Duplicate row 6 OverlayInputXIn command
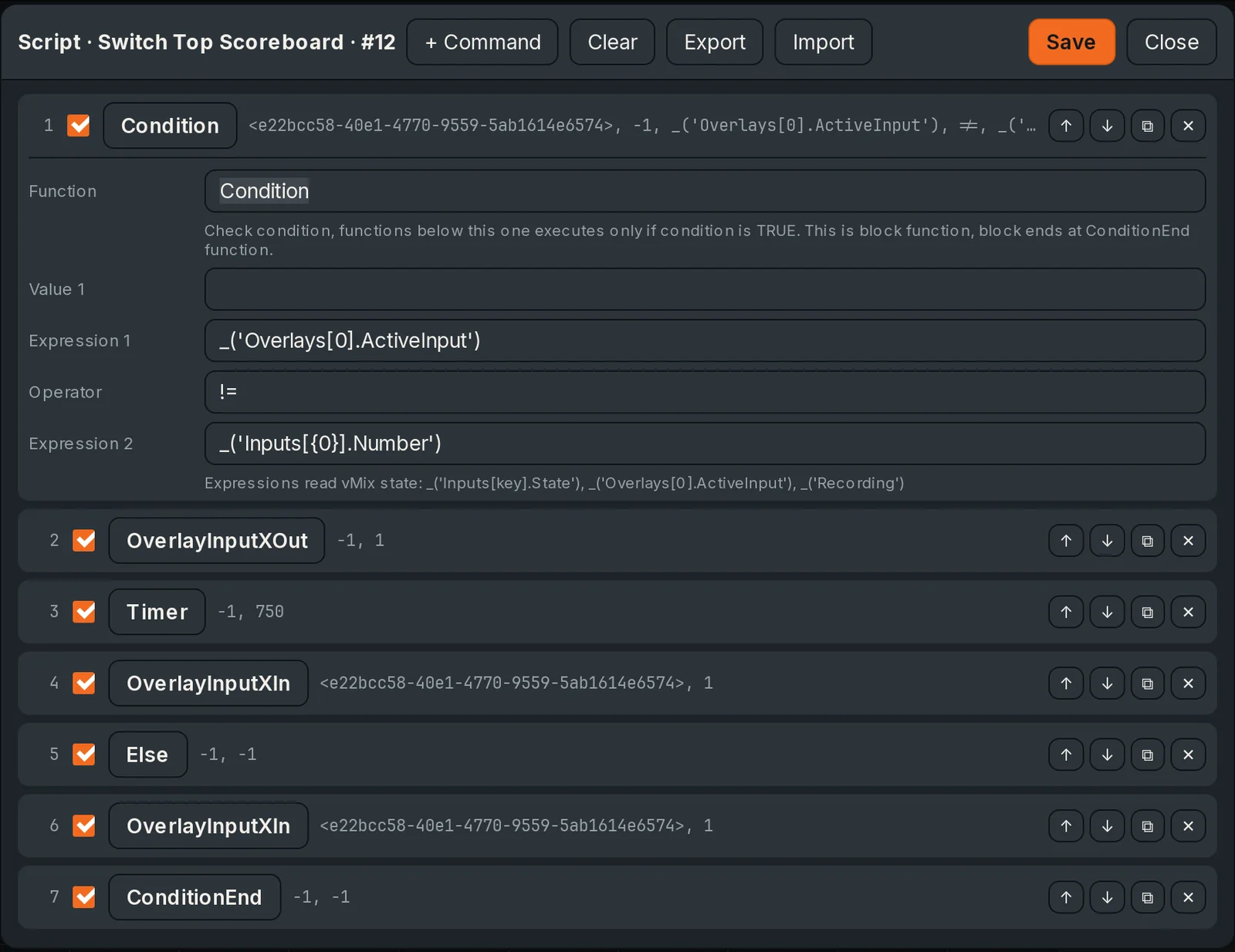Image resolution: width=1235 pixels, height=952 pixels. point(1148,826)
